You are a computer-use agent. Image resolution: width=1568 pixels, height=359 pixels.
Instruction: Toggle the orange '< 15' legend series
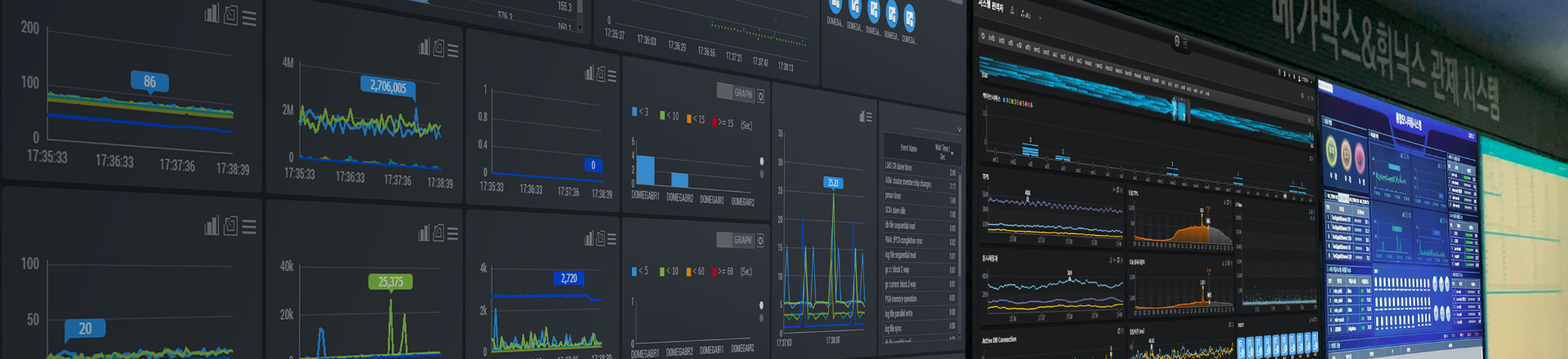[696, 119]
